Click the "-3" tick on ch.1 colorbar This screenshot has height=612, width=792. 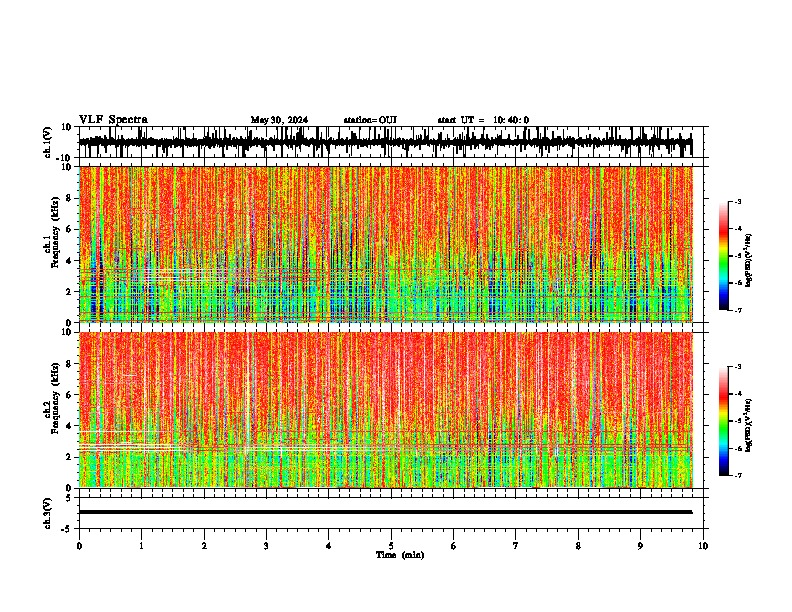point(738,201)
